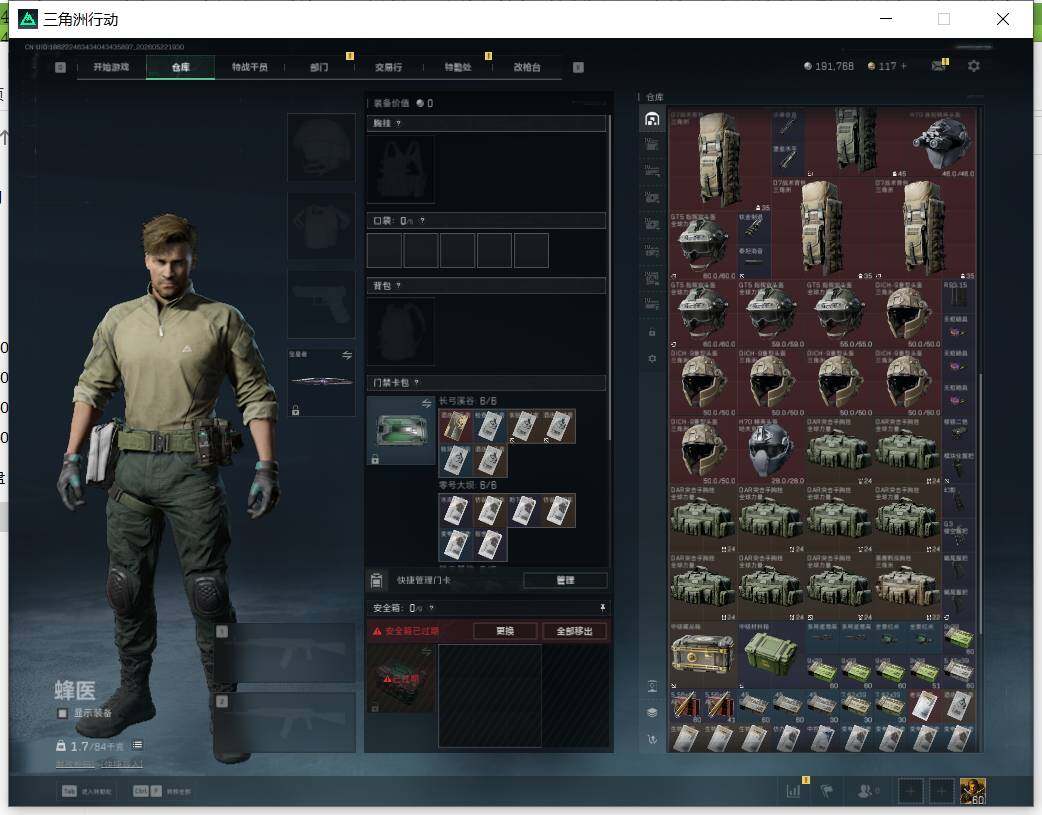Click the first pocket slot
Image resolution: width=1042 pixels, height=815 pixels.
tap(384, 251)
